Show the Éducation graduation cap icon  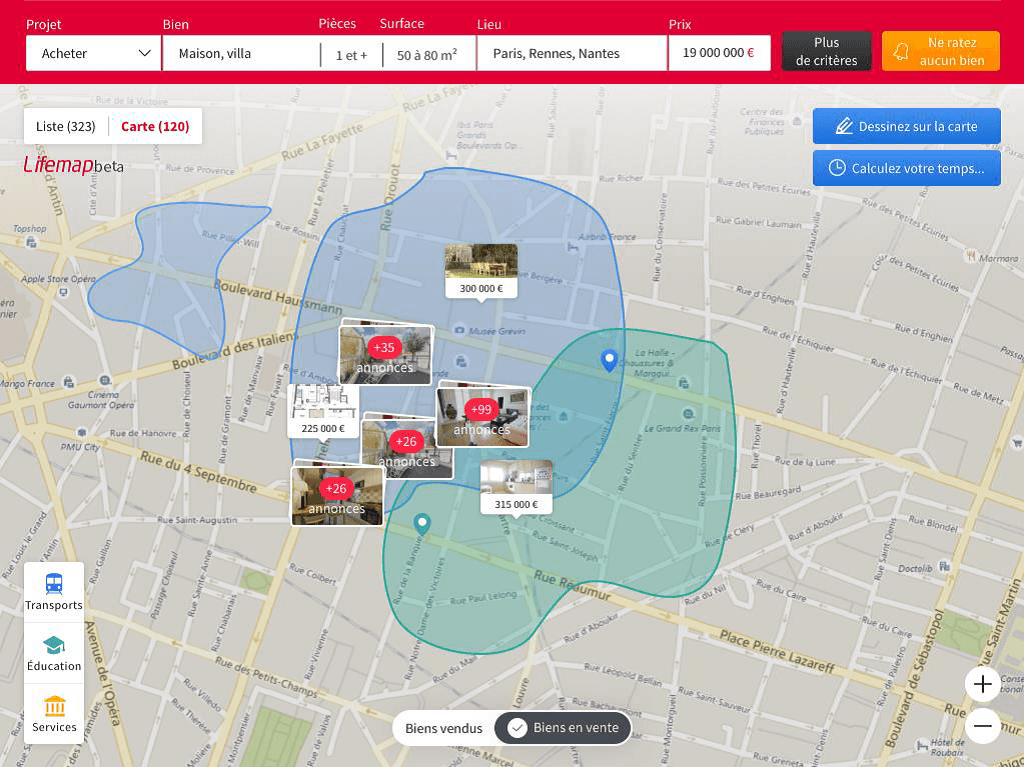pos(54,645)
